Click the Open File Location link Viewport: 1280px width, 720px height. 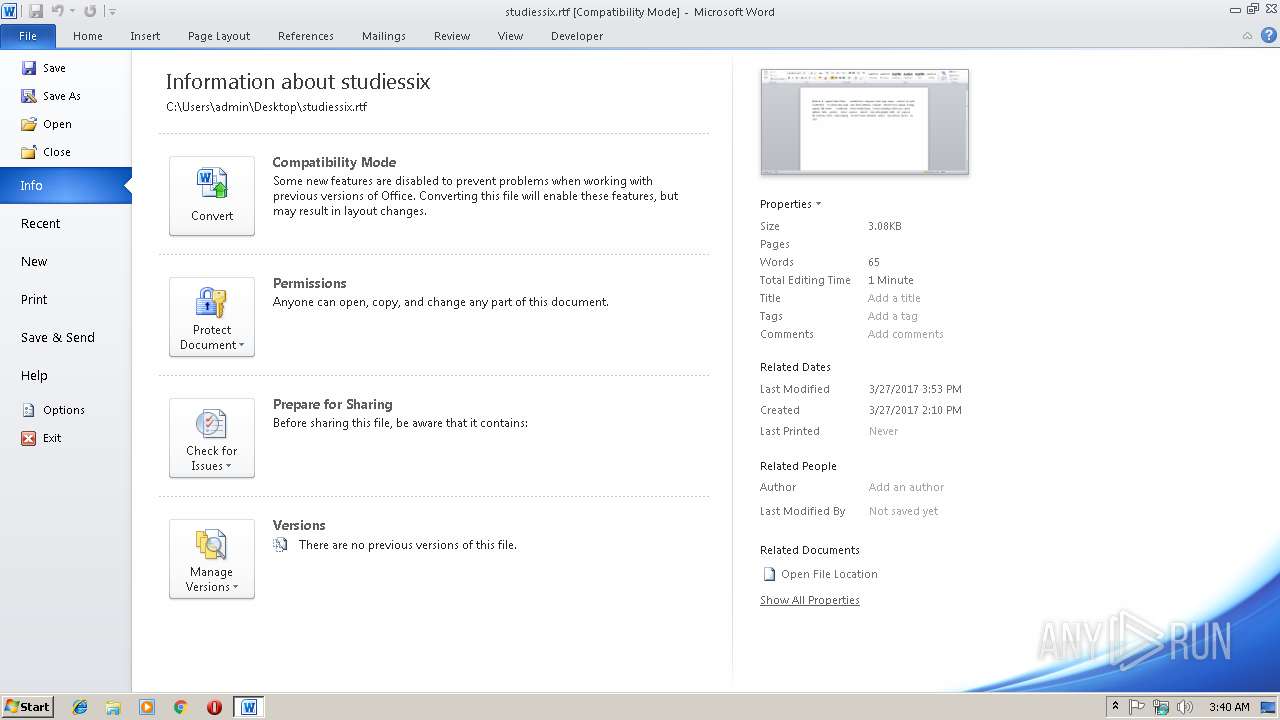coord(820,574)
